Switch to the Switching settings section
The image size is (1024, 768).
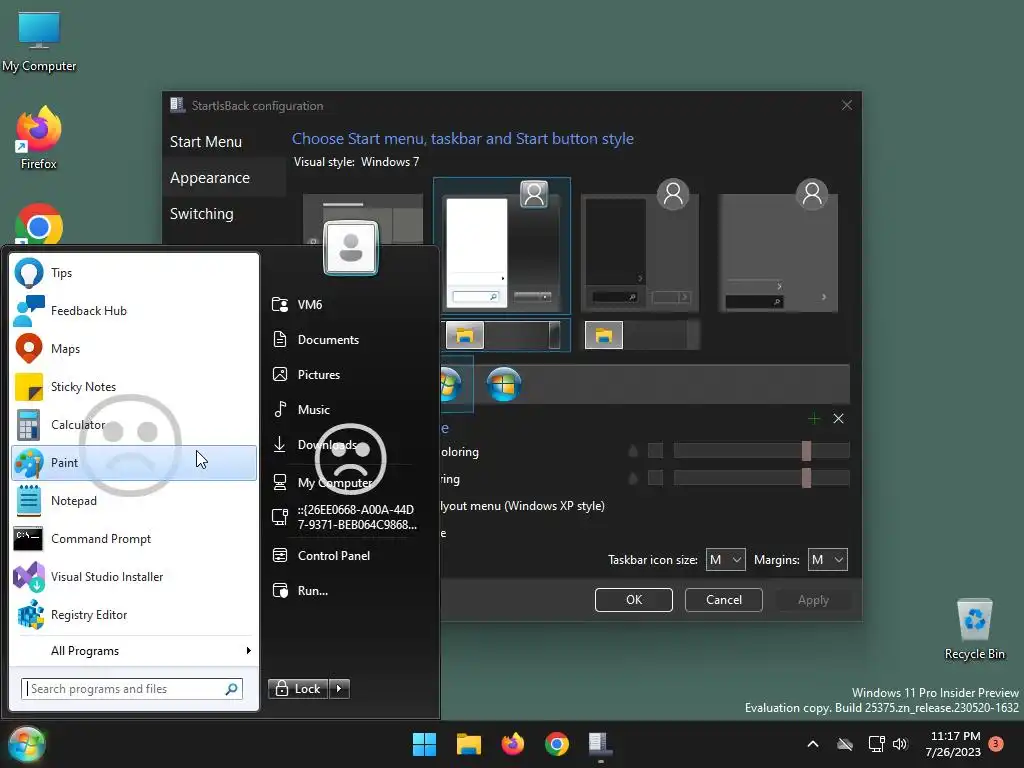click(201, 214)
